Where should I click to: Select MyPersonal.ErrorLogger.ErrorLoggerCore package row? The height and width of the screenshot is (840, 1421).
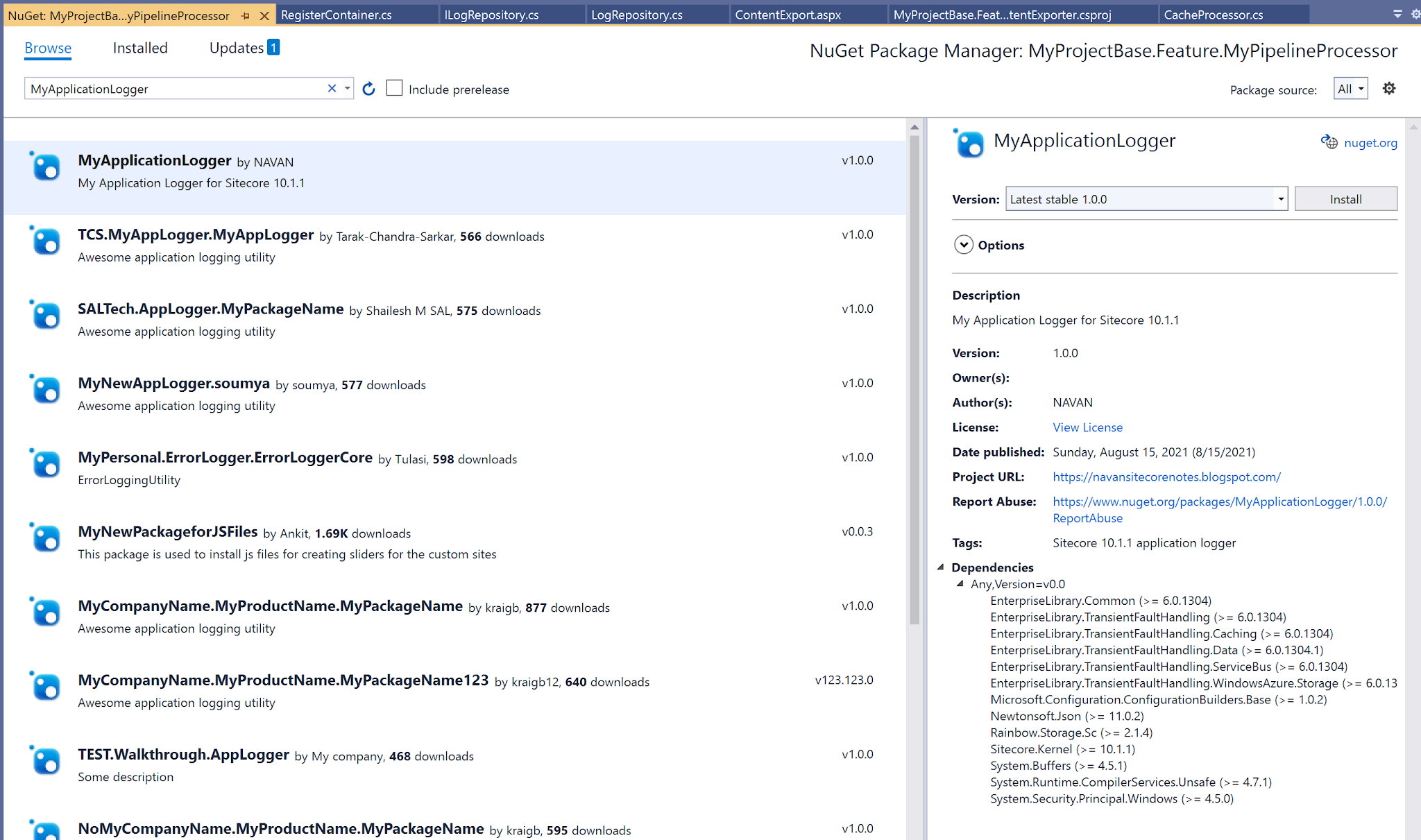tap(454, 474)
